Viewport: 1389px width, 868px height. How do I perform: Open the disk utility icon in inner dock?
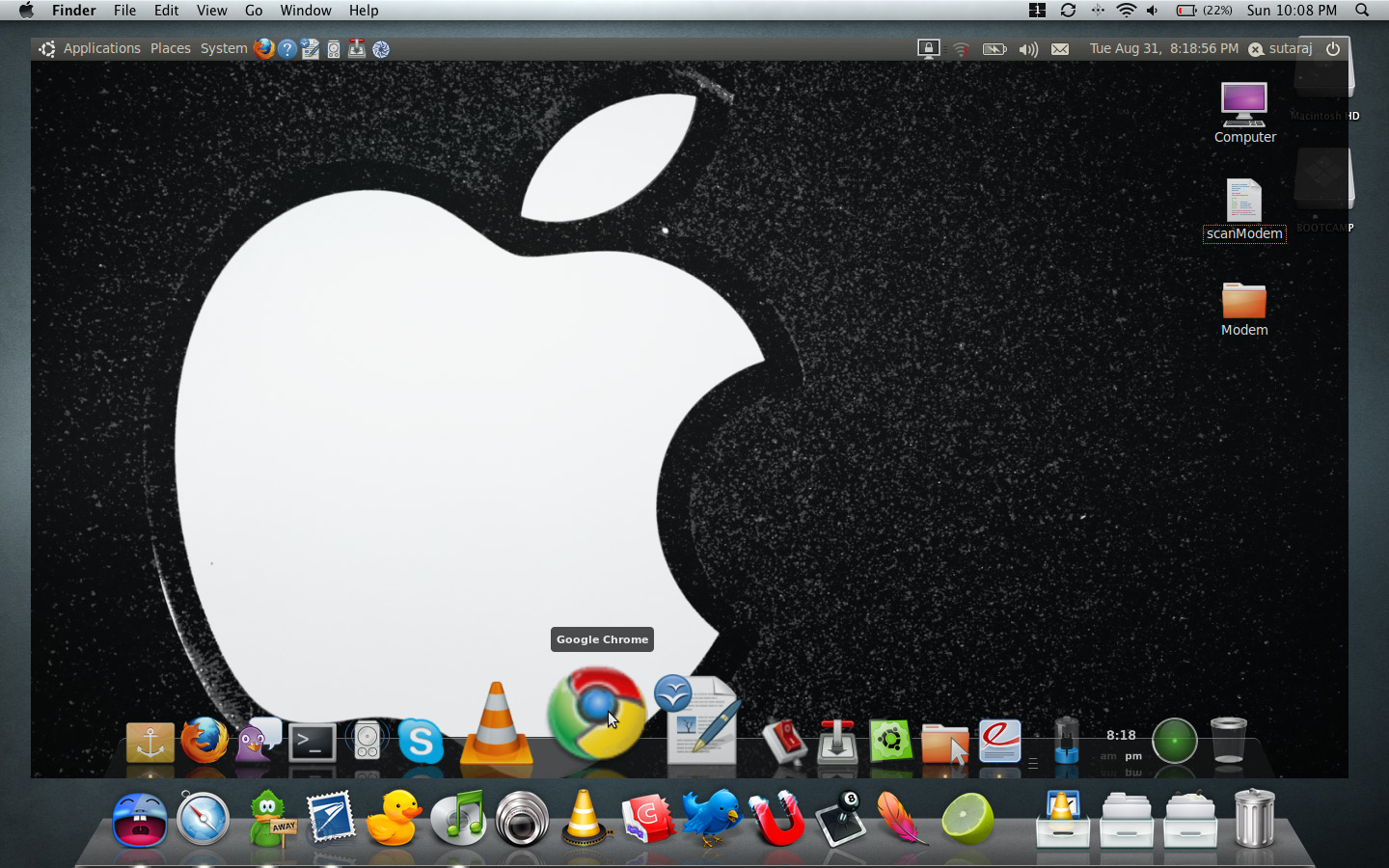pos(367,741)
